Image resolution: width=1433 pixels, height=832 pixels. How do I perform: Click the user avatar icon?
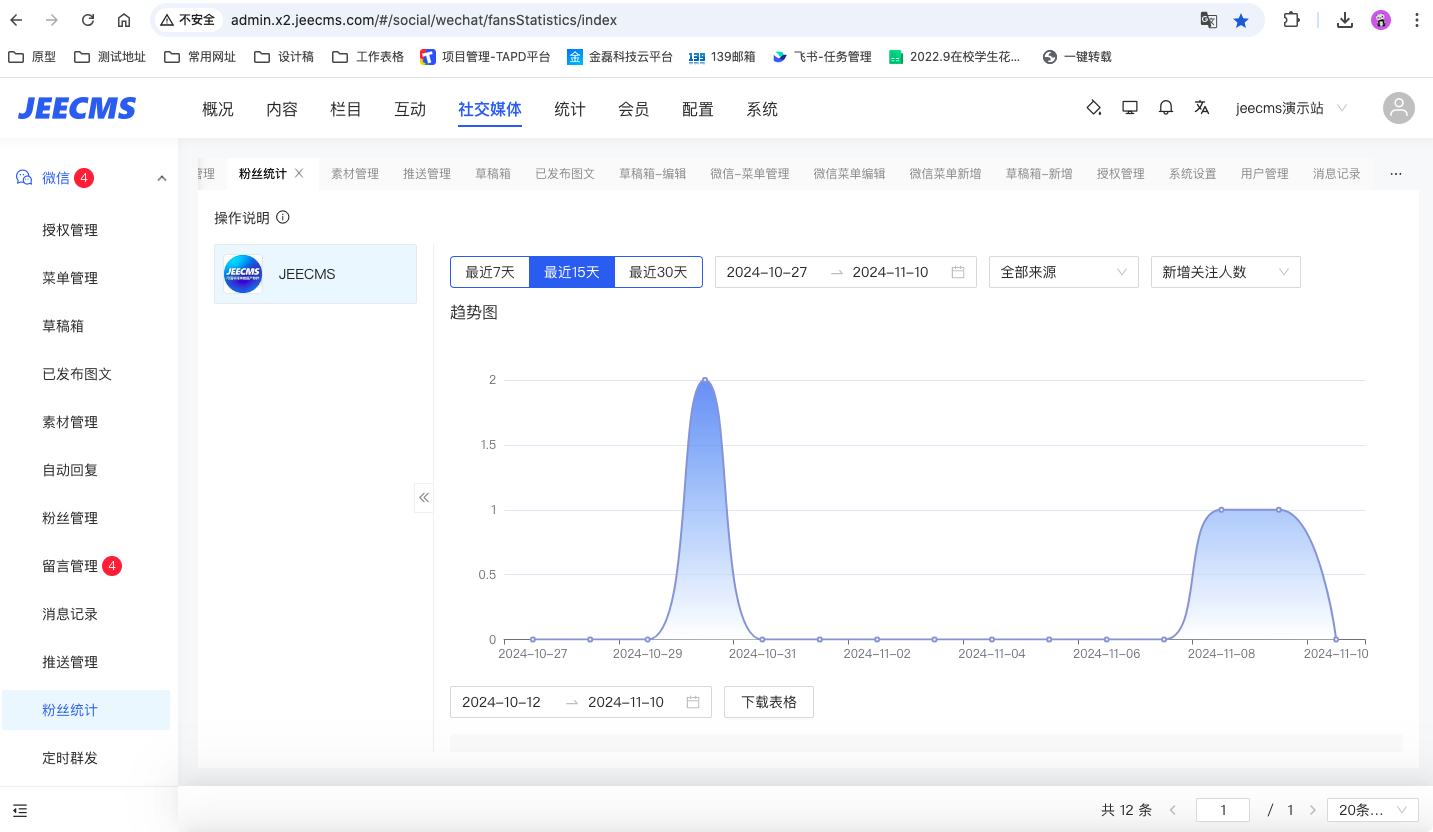(1398, 108)
